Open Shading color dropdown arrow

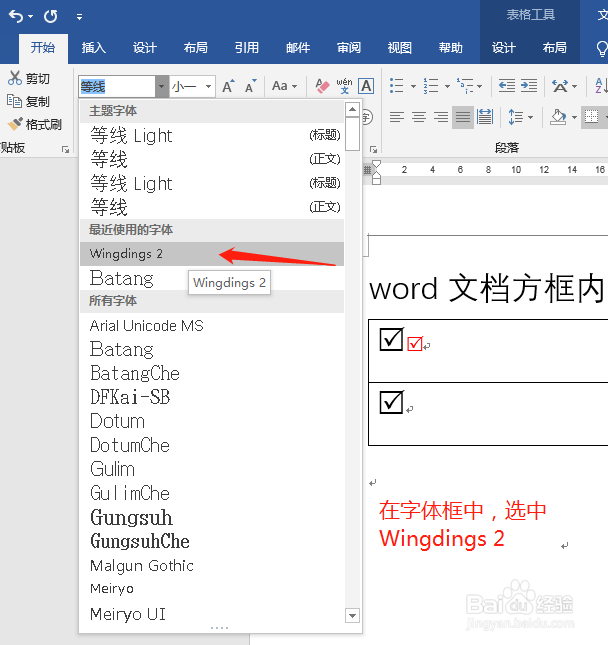tap(575, 118)
